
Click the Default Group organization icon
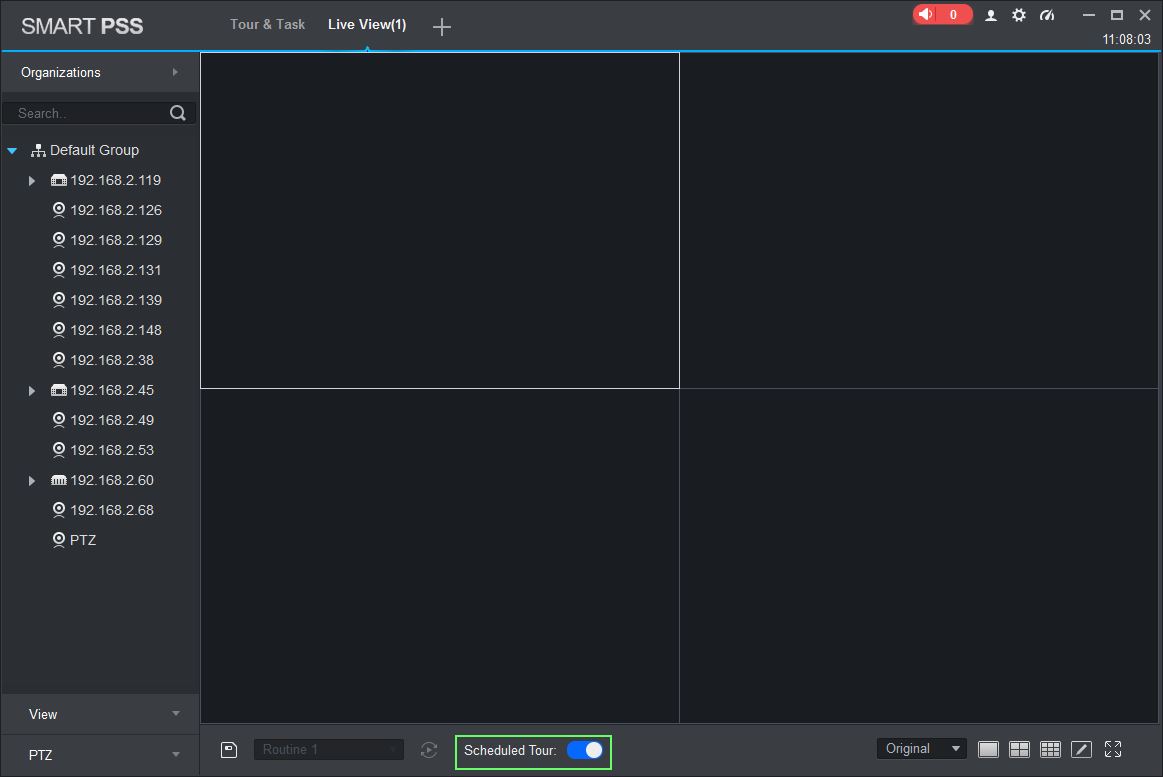coord(38,151)
